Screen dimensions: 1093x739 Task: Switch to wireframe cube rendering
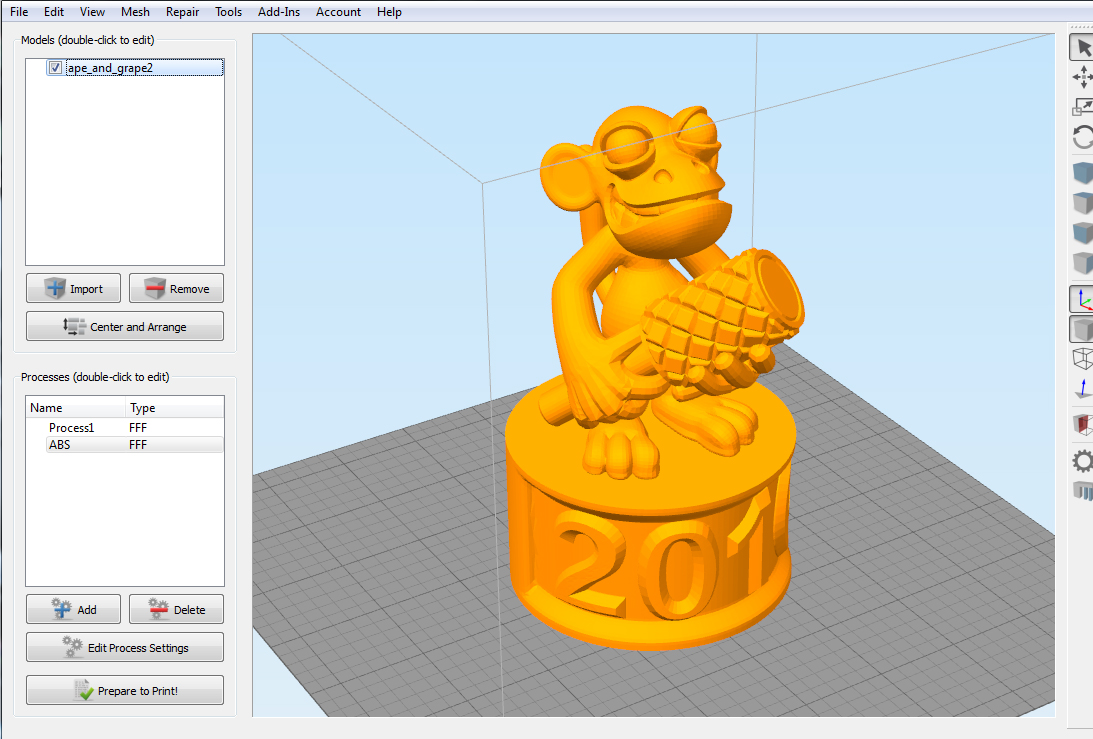point(1083,358)
